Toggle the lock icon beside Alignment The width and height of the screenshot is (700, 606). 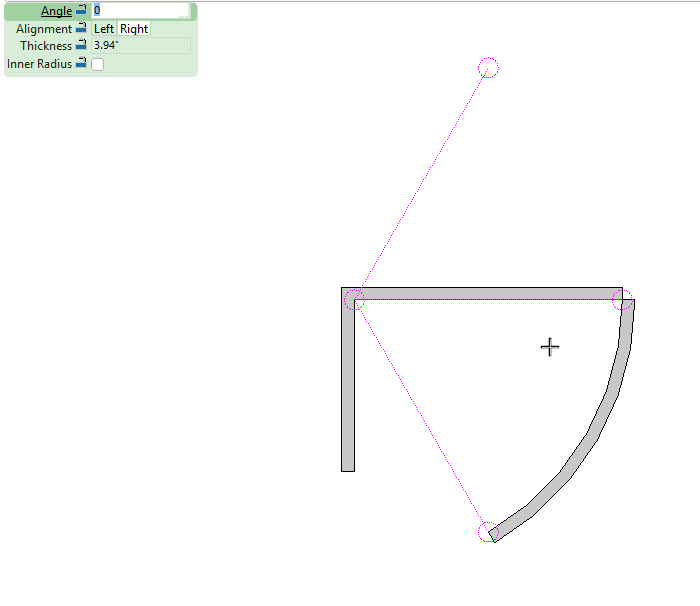click(x=81, y=28)
